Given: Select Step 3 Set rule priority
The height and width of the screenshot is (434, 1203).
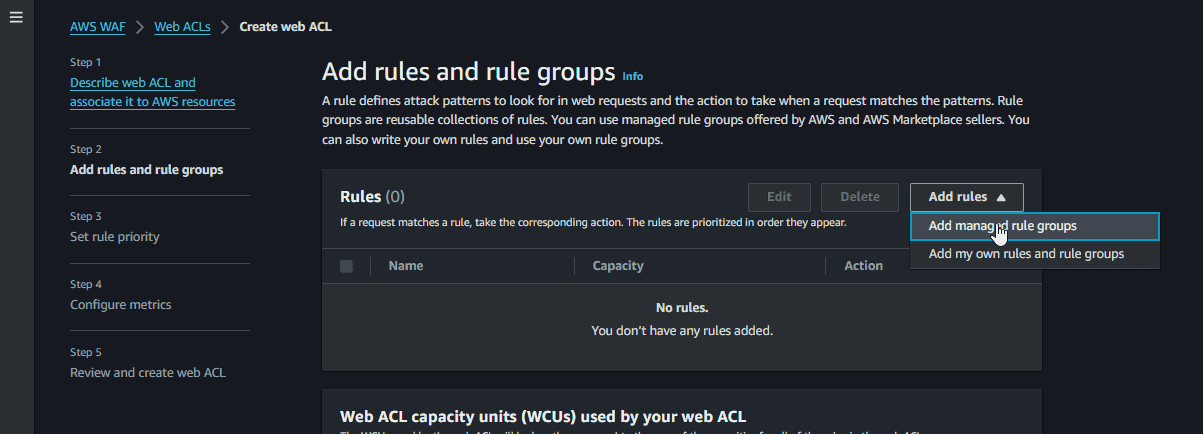Looking at the screenshot, I should pos(115,237).
